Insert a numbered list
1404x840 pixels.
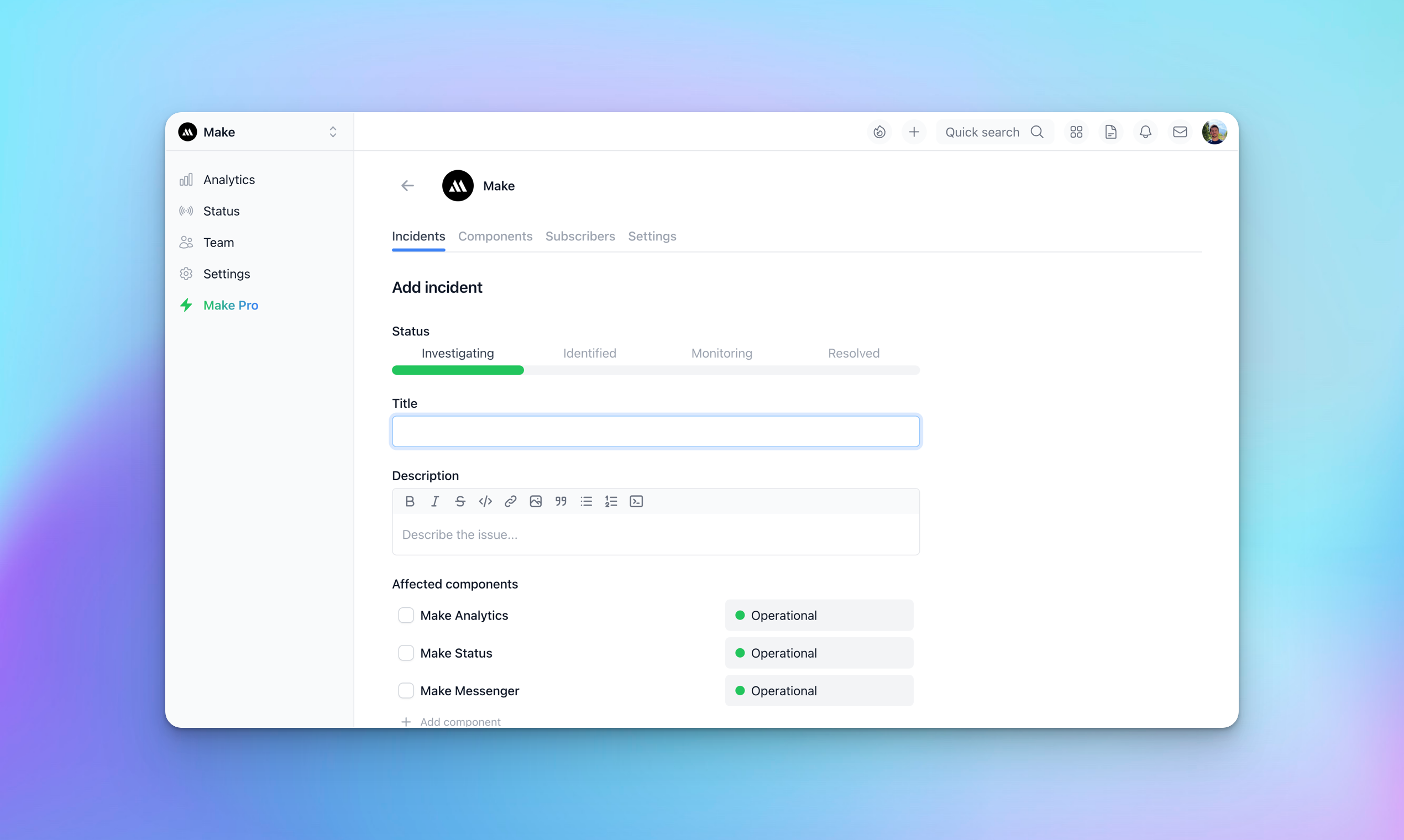coord(611,501)
